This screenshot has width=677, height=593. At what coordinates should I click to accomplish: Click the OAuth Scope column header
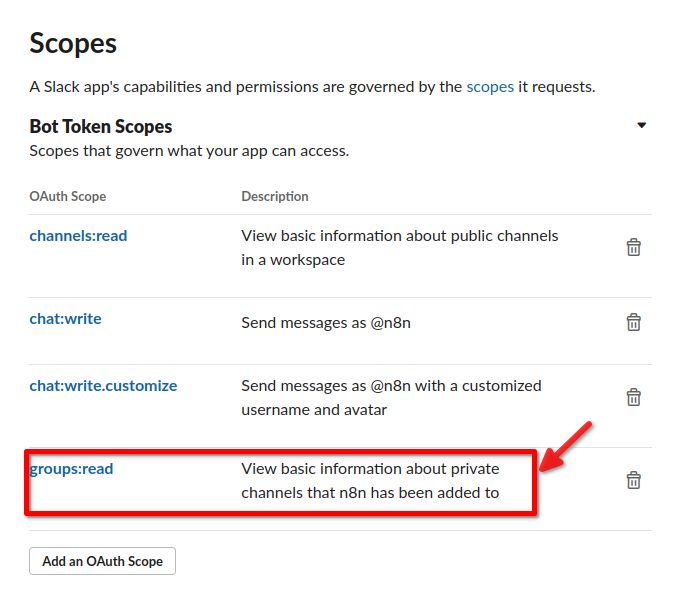tap(67, 196)
